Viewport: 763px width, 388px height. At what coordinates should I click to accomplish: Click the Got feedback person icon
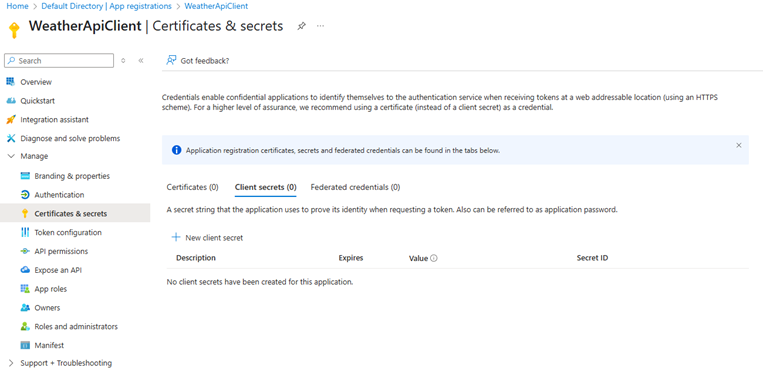(171, 60)
